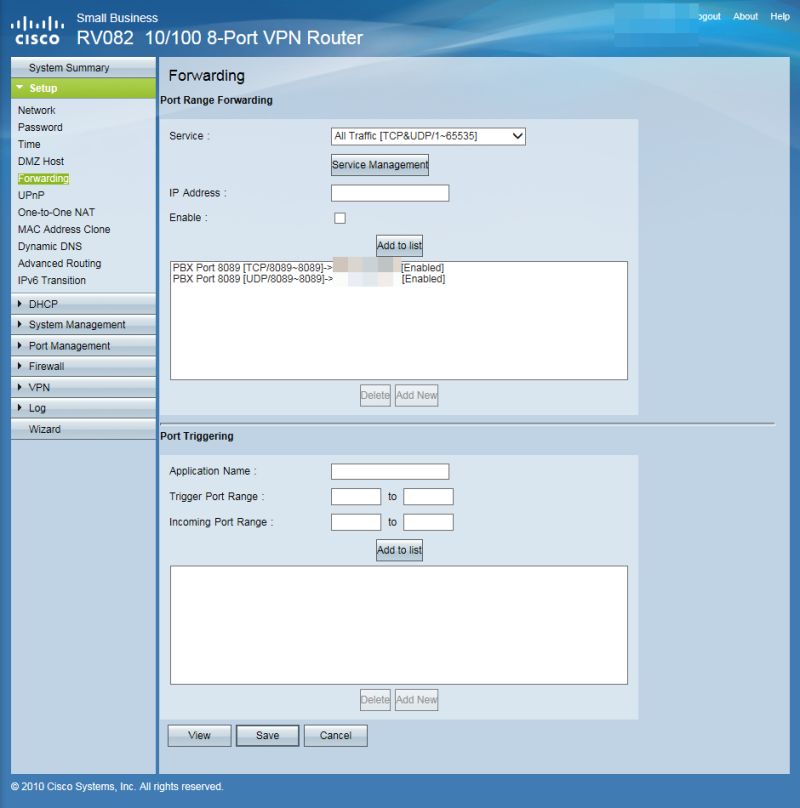Expand the Firewall menu
This screenshot has height=808, width=800.
[83, 366]
